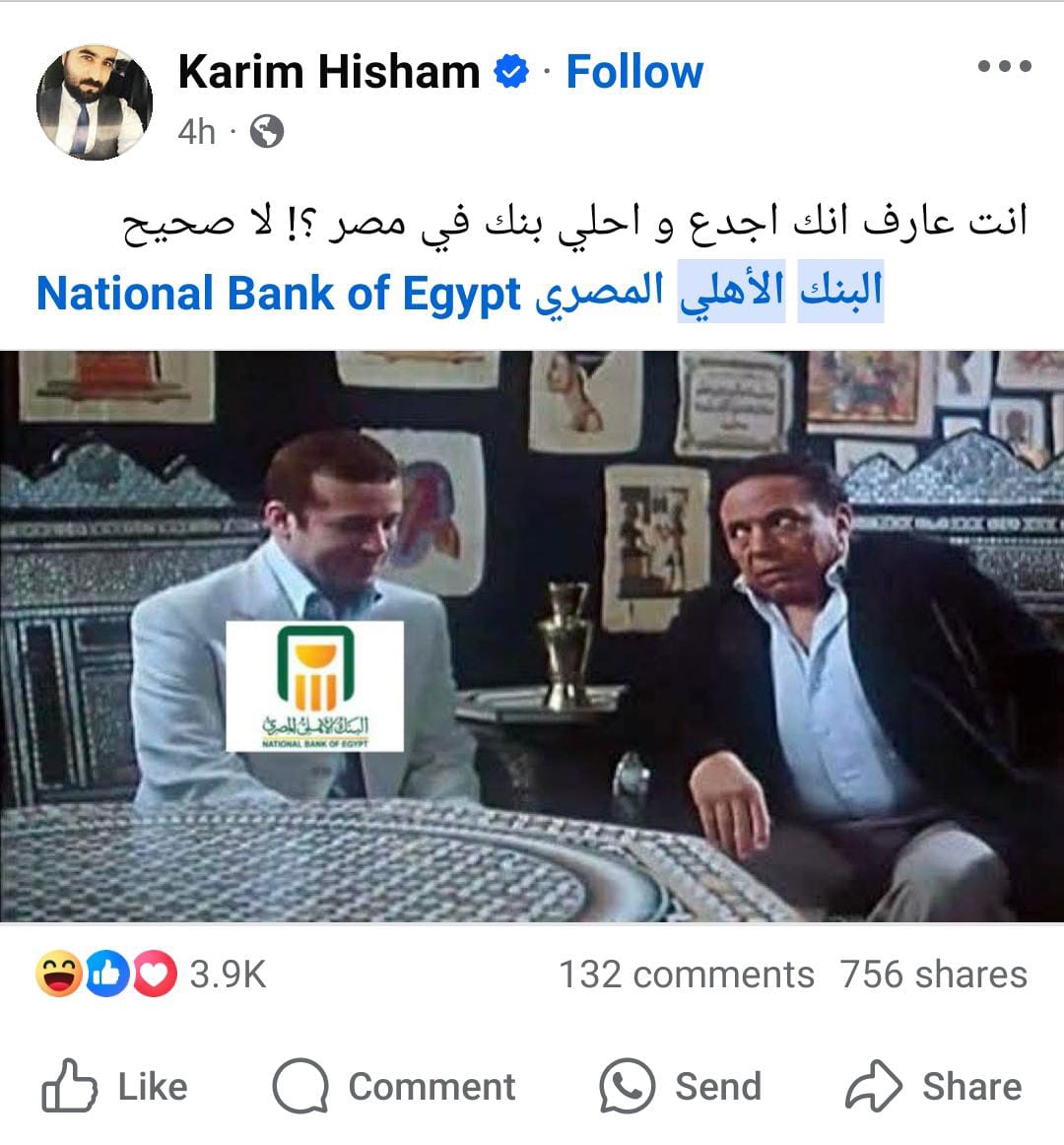Open the Karim Hisham profile name link
The height and width of the screenshot is (1145, 1064).
click(329, 72)
